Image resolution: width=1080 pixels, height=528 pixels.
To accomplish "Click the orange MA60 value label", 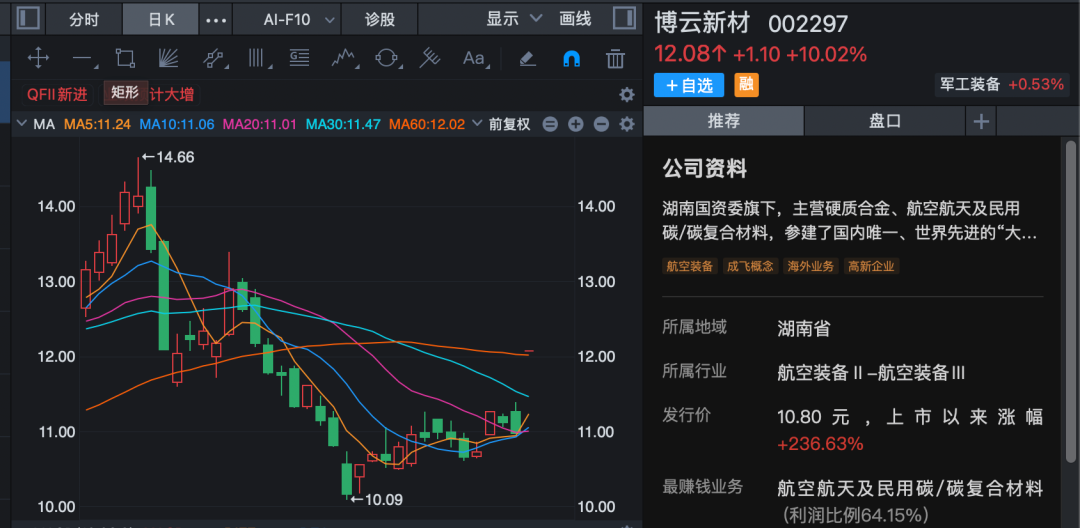I will pyautogui.click(x=427, y=124).
